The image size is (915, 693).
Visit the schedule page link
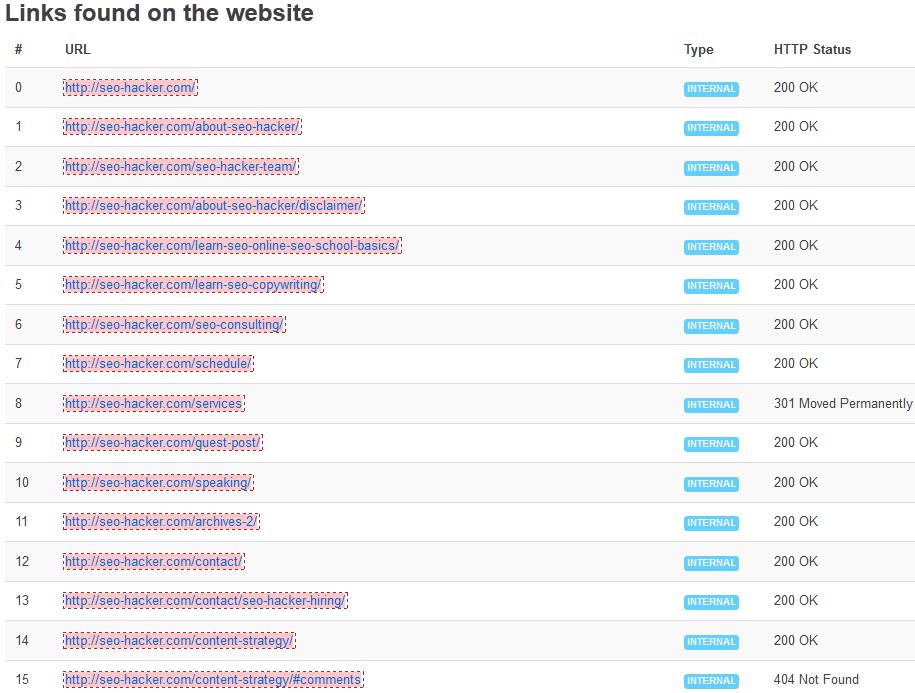tap(158, 364)
